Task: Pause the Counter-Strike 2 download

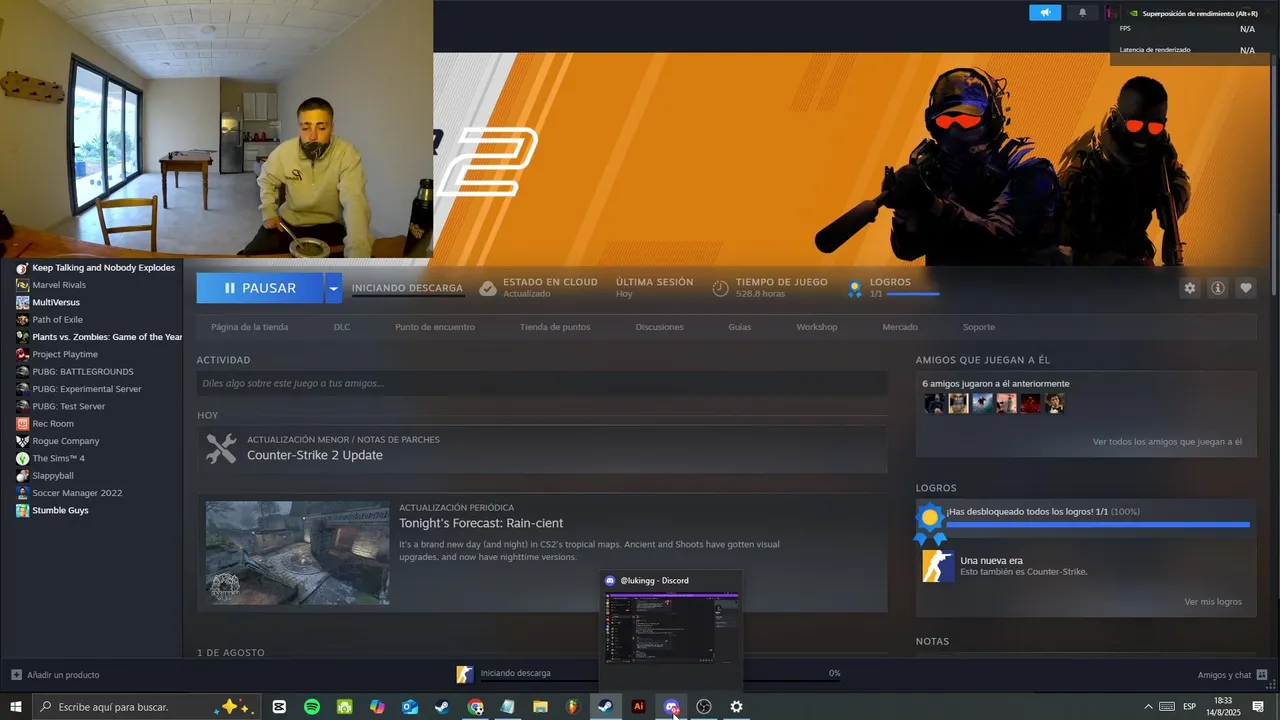Action: (260, 288)
